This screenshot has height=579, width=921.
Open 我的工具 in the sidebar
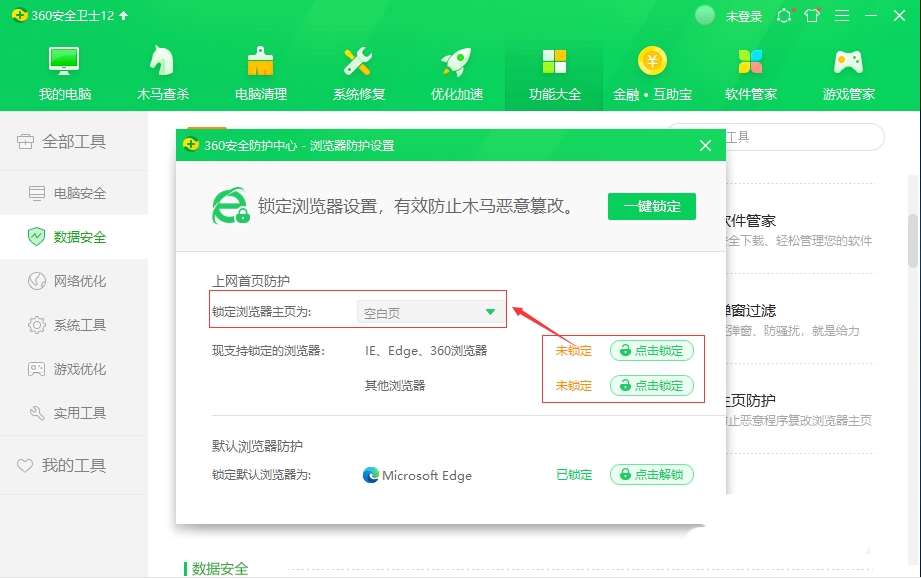coord(74,465)
